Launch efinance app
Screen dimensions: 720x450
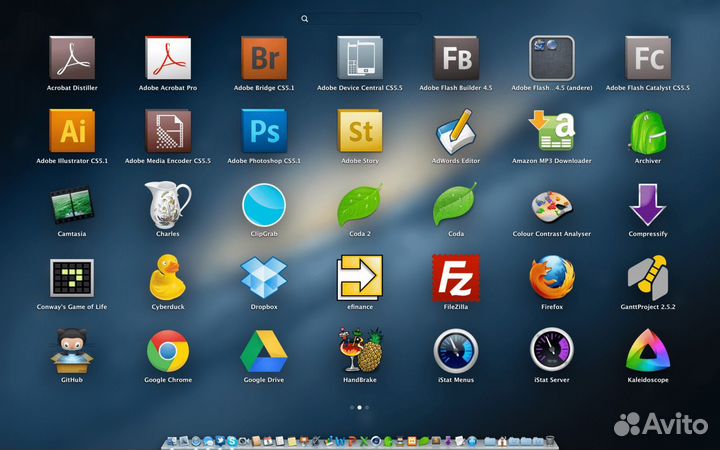coord(360,277)
